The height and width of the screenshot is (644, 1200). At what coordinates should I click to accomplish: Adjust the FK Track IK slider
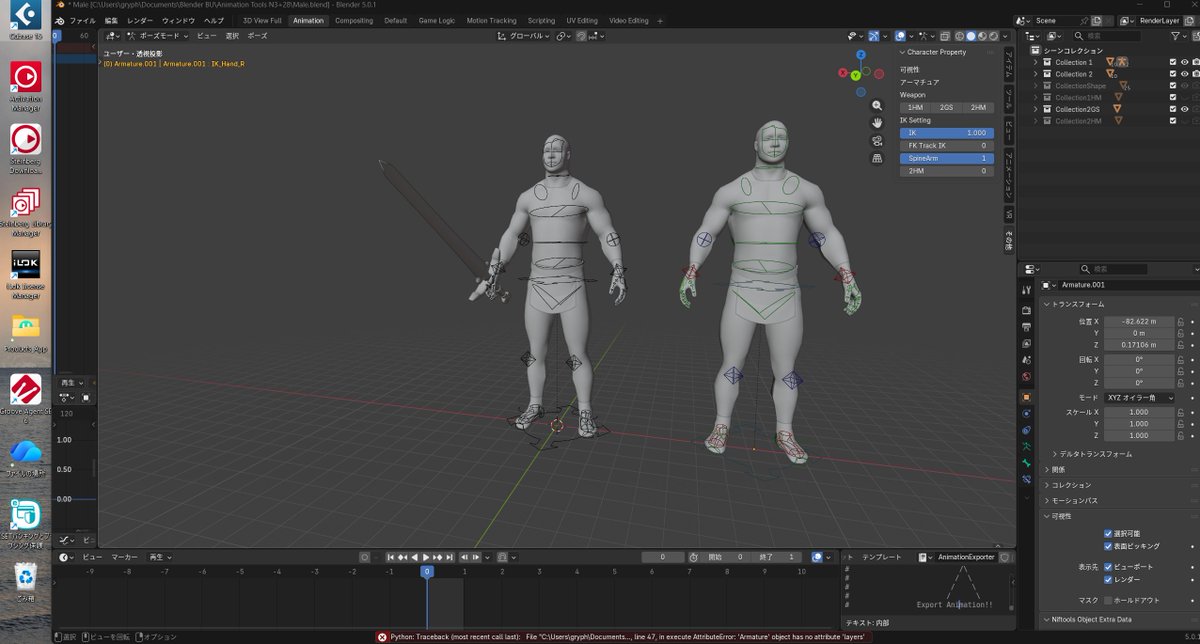pos(946,145)
